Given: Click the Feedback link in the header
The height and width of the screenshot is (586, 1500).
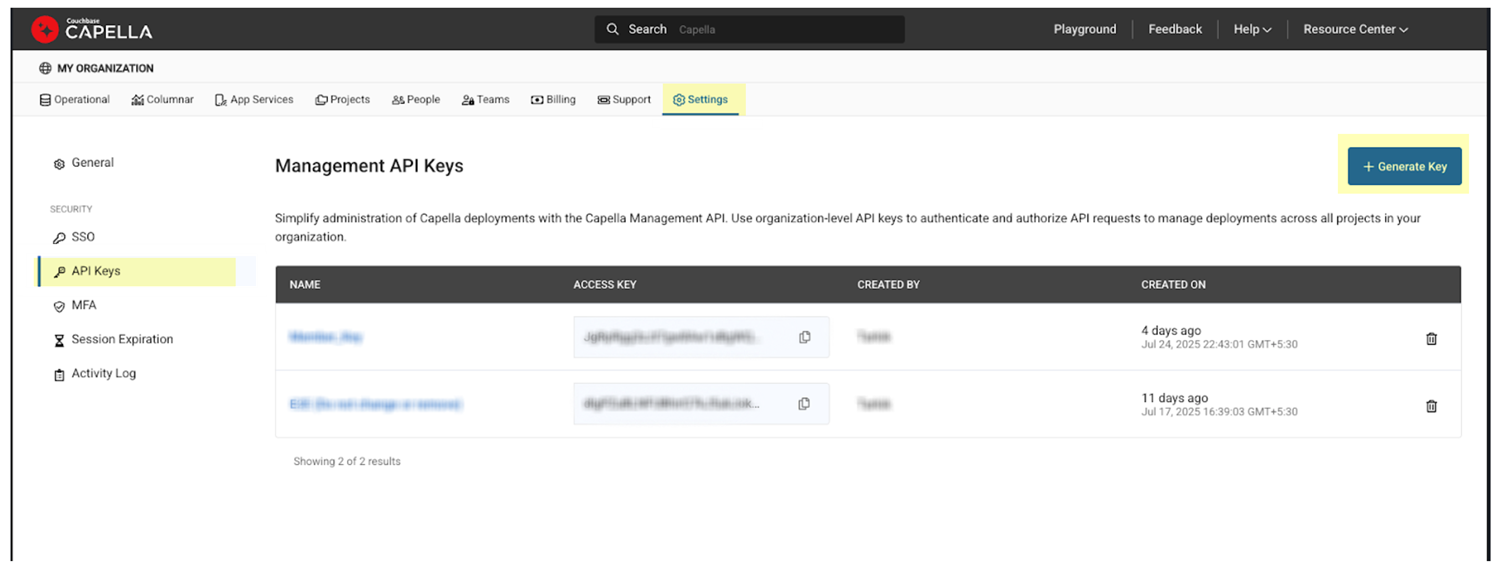Looking at the screenshot, I should tap(1175, 29).
